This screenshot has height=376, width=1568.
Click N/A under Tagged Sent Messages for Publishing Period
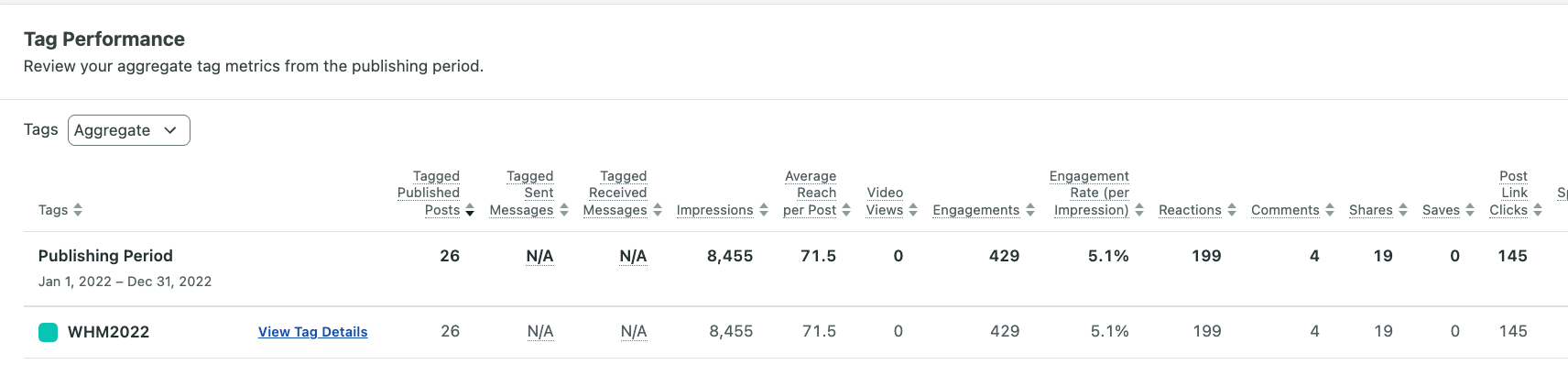pyautogui.click(x=539, y=256)
